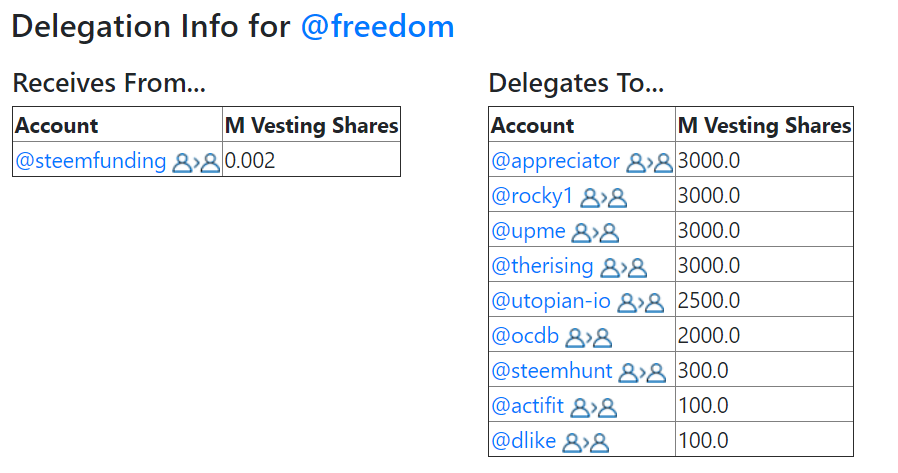
Task: Click delegation icon beside @utopian-io
Action: coord(640,303)
